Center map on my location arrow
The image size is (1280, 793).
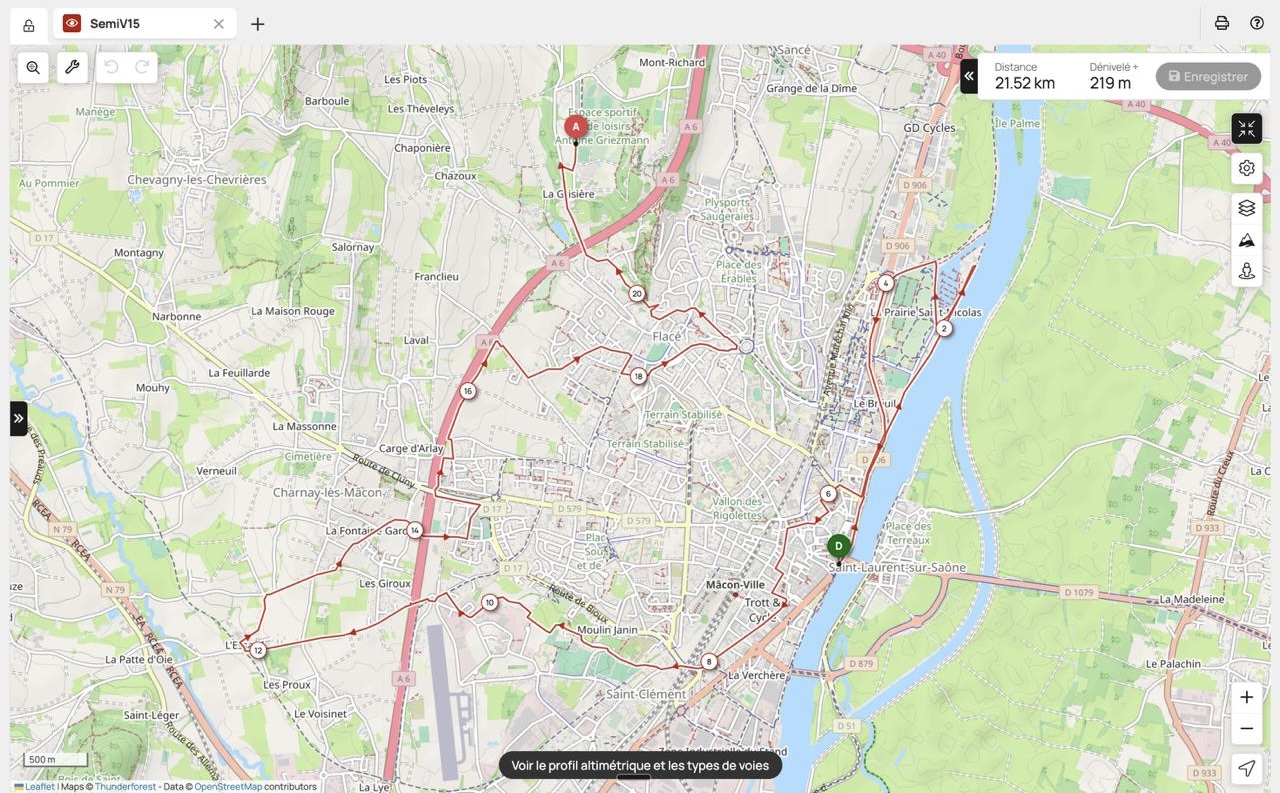(x=1246, y=768)
